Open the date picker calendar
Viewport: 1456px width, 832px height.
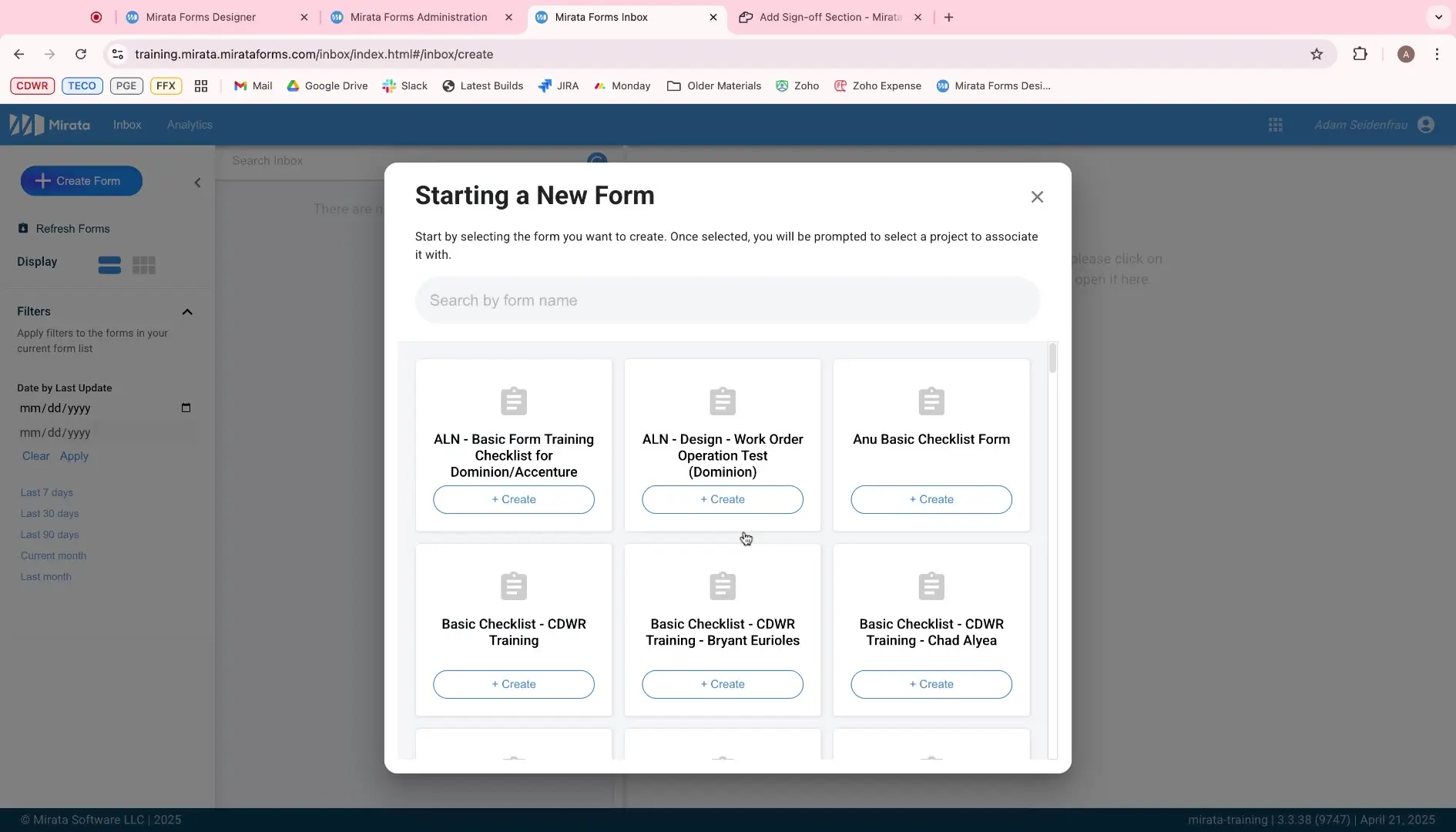[x=186, y=408]
